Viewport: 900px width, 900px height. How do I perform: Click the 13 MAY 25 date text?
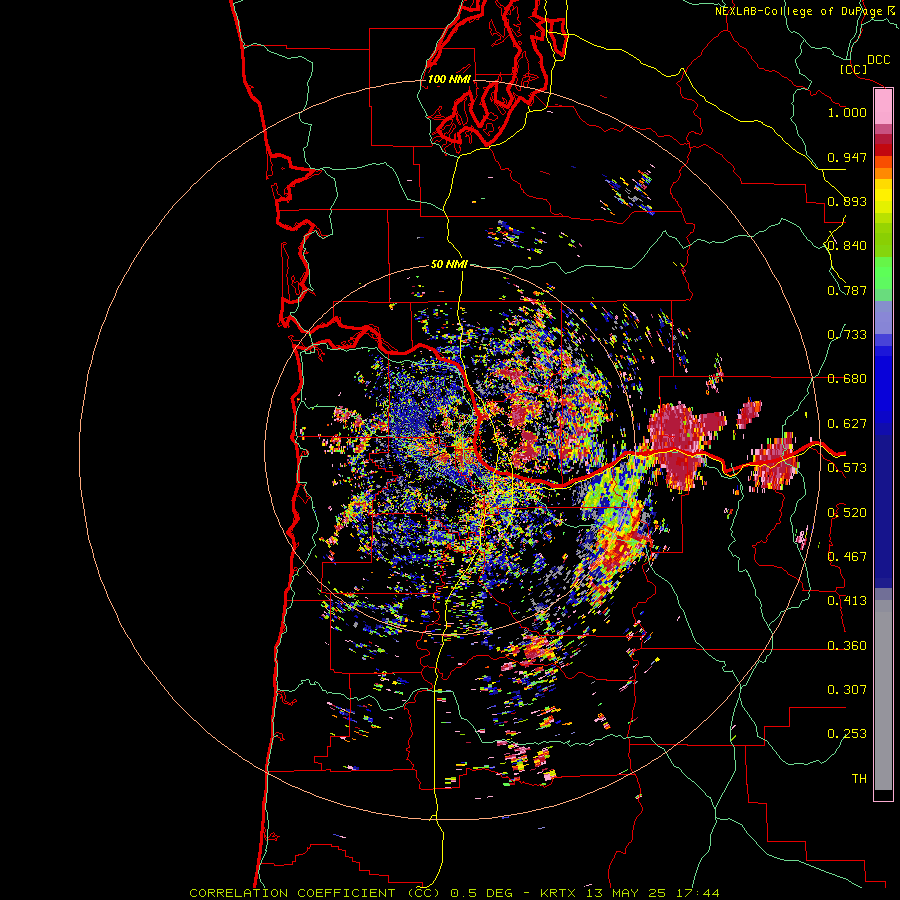pos(626,893)
